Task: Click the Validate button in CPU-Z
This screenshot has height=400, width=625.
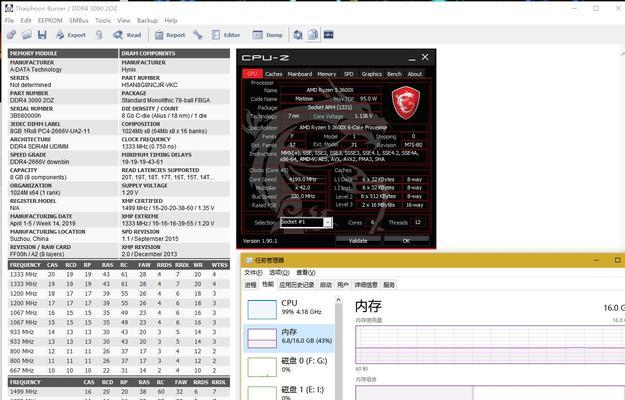Action: (358, 241)
